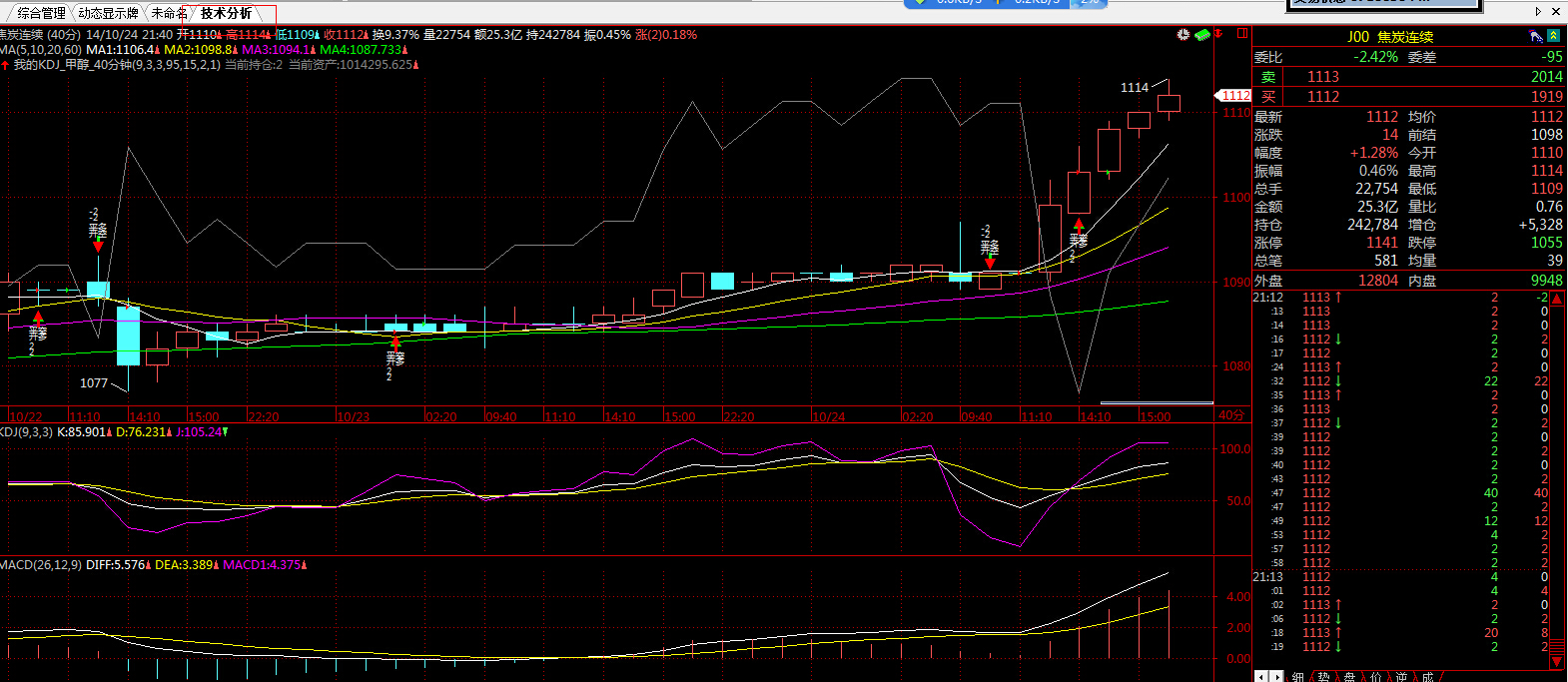
Task: Click the tab scroll-right arrow button
Action: 1275,676
